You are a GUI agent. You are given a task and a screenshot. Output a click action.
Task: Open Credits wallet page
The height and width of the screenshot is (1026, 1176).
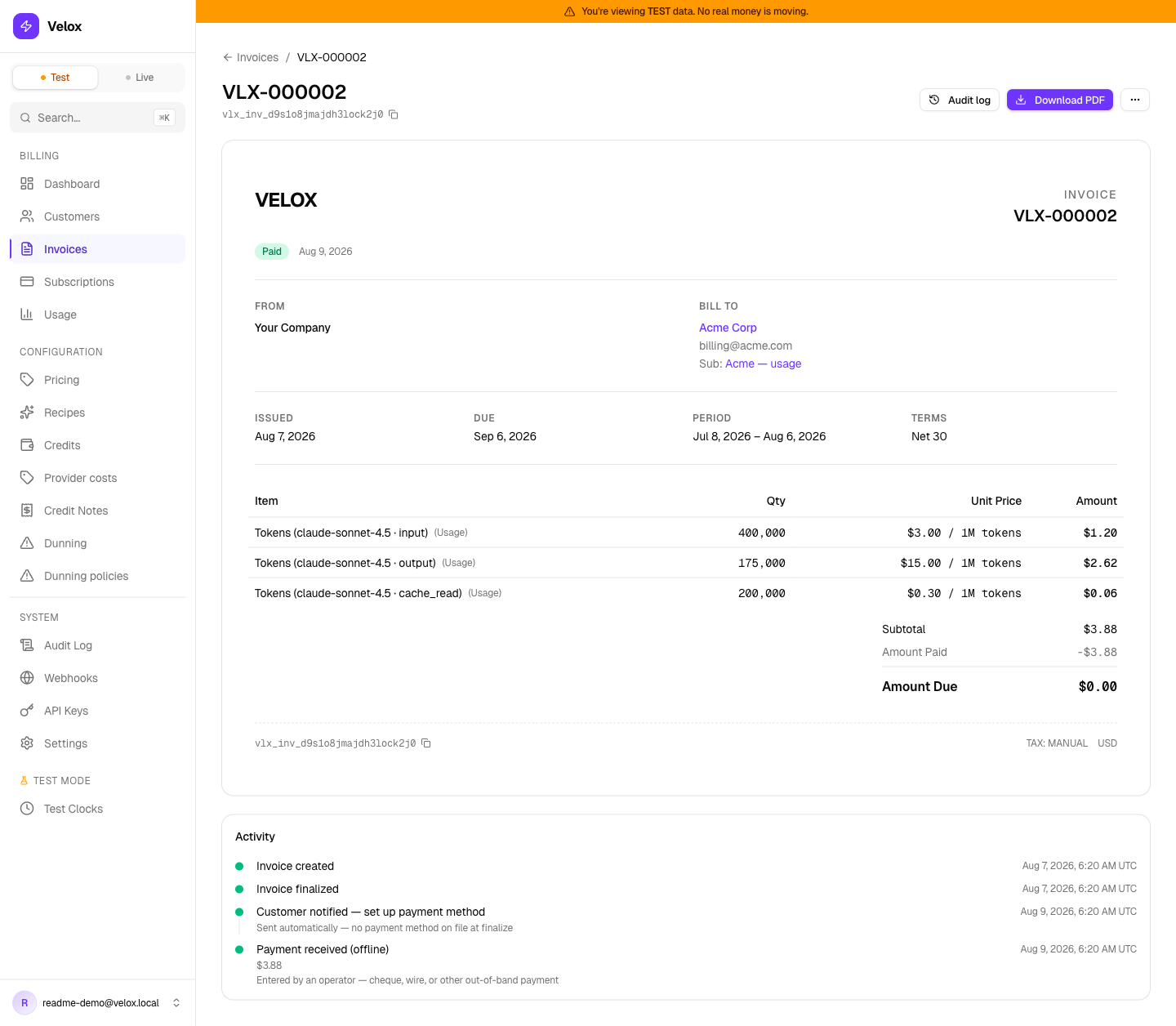point(97,445)
